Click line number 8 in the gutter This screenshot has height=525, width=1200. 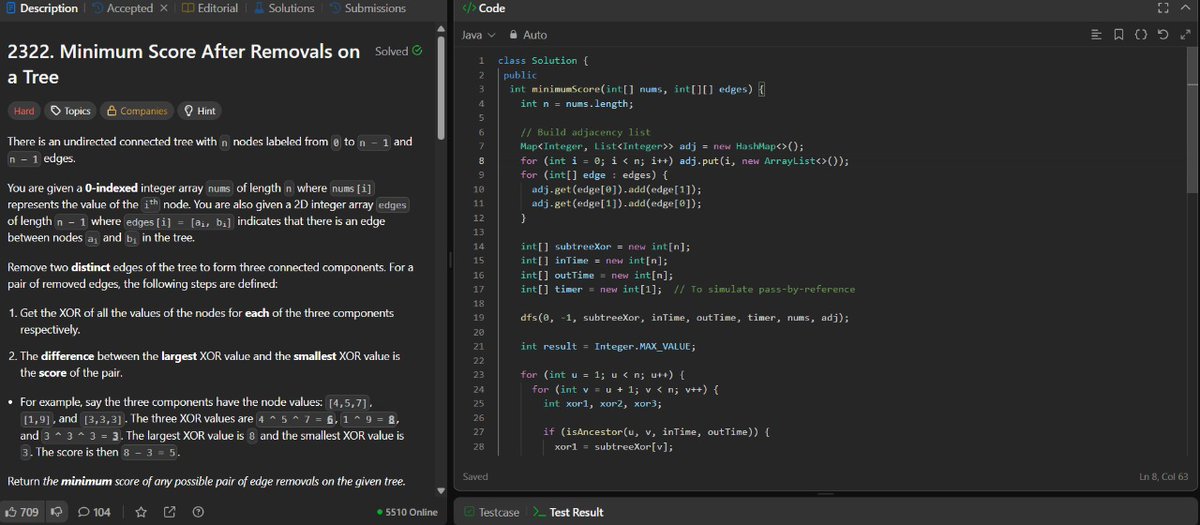481,161
